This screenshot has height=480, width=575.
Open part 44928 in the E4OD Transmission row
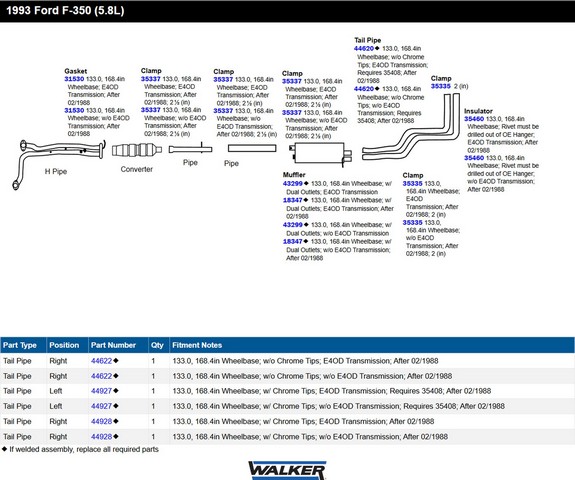pyautogui.click(x=102, y=422)
